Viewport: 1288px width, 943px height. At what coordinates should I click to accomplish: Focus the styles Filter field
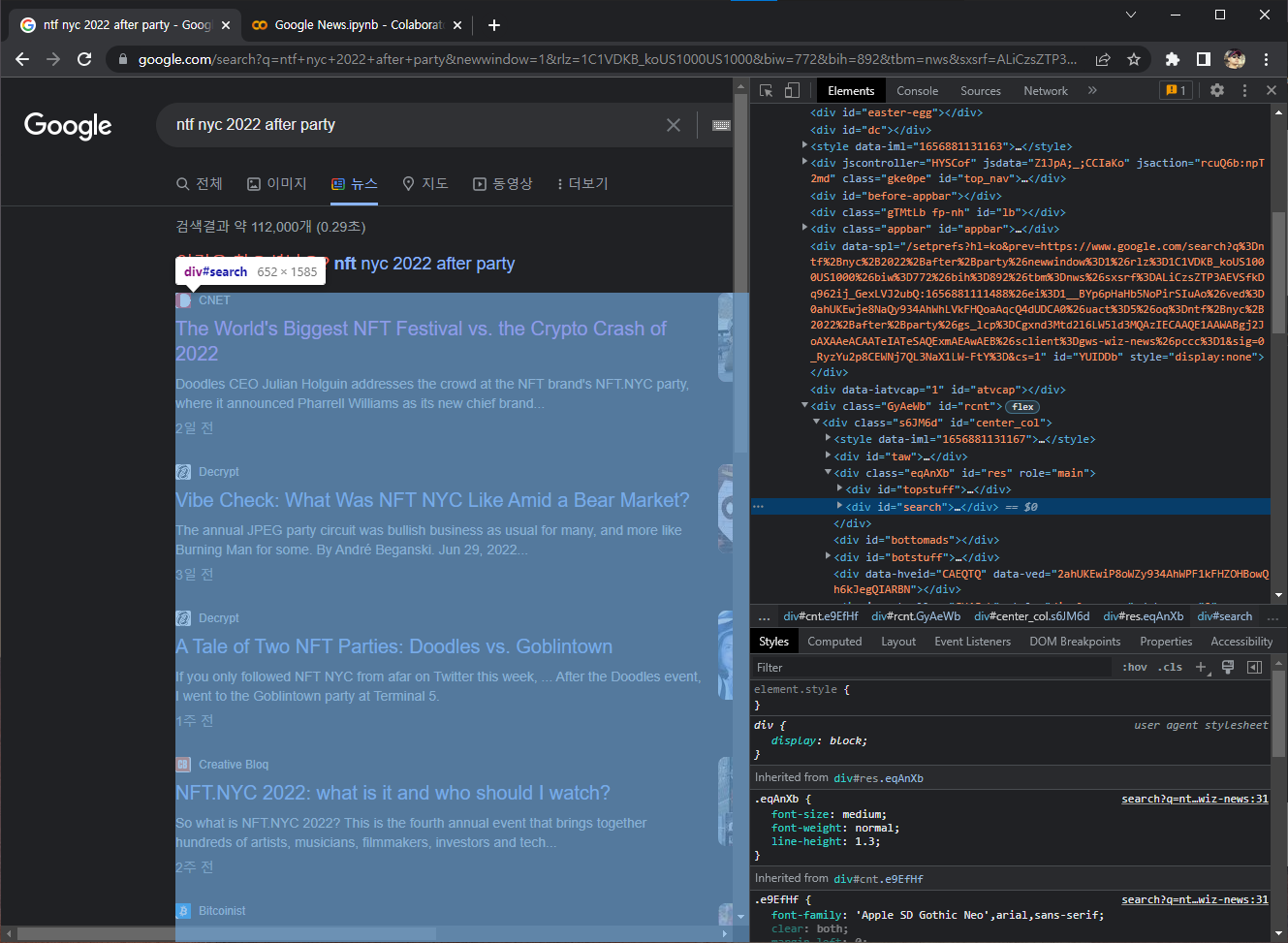[930, 667]
